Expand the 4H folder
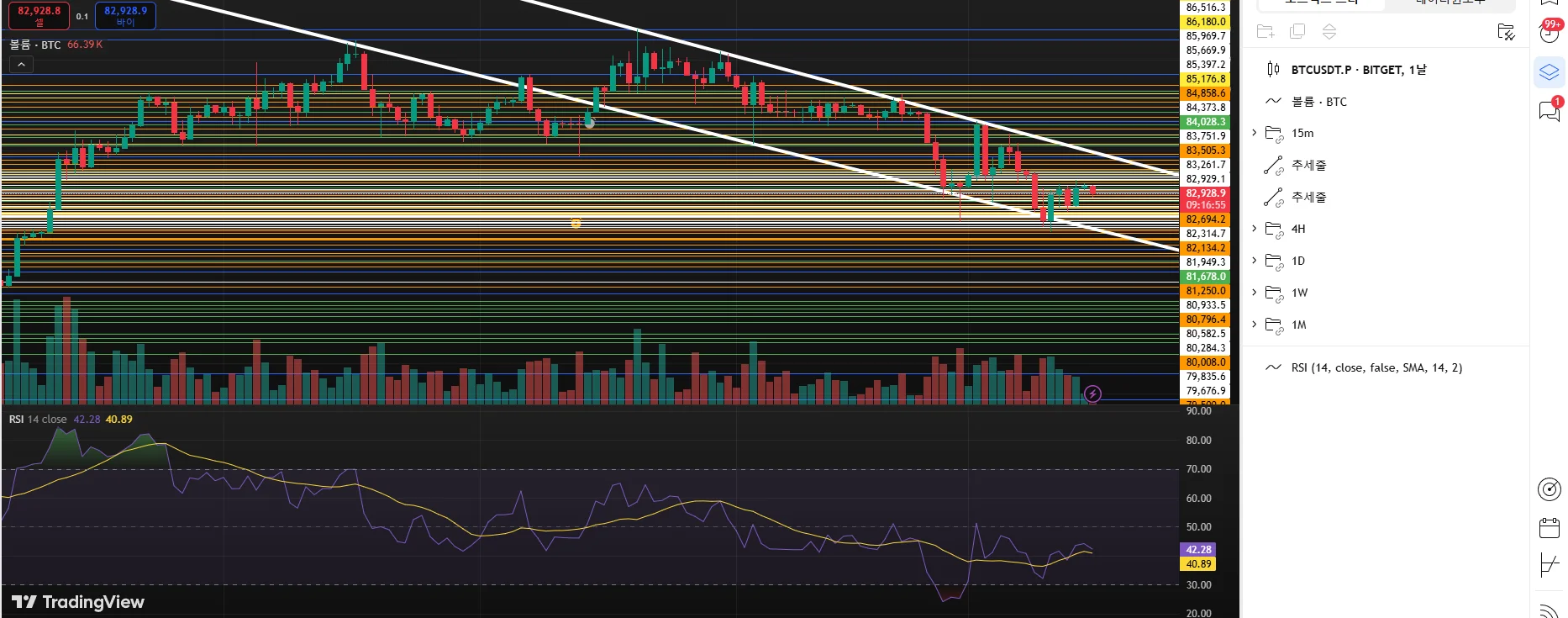This screenshot has width=1568, height=618. [x=1255, y=229]
